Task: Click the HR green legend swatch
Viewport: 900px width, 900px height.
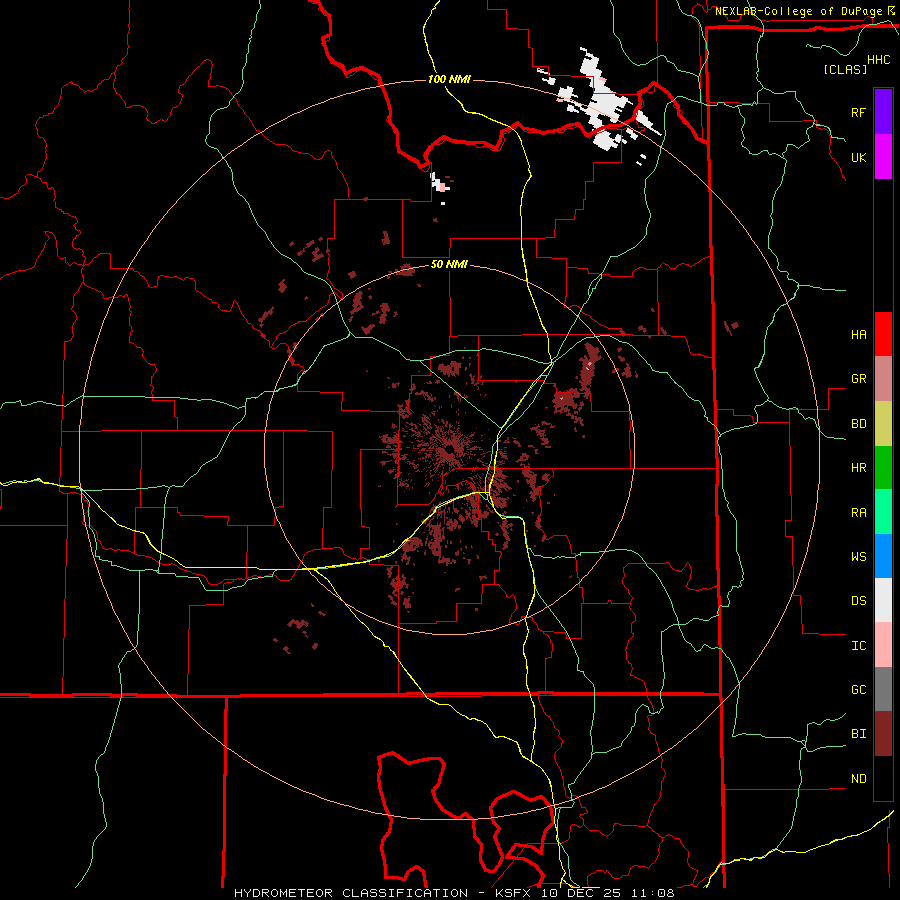Action: point(883,468)
